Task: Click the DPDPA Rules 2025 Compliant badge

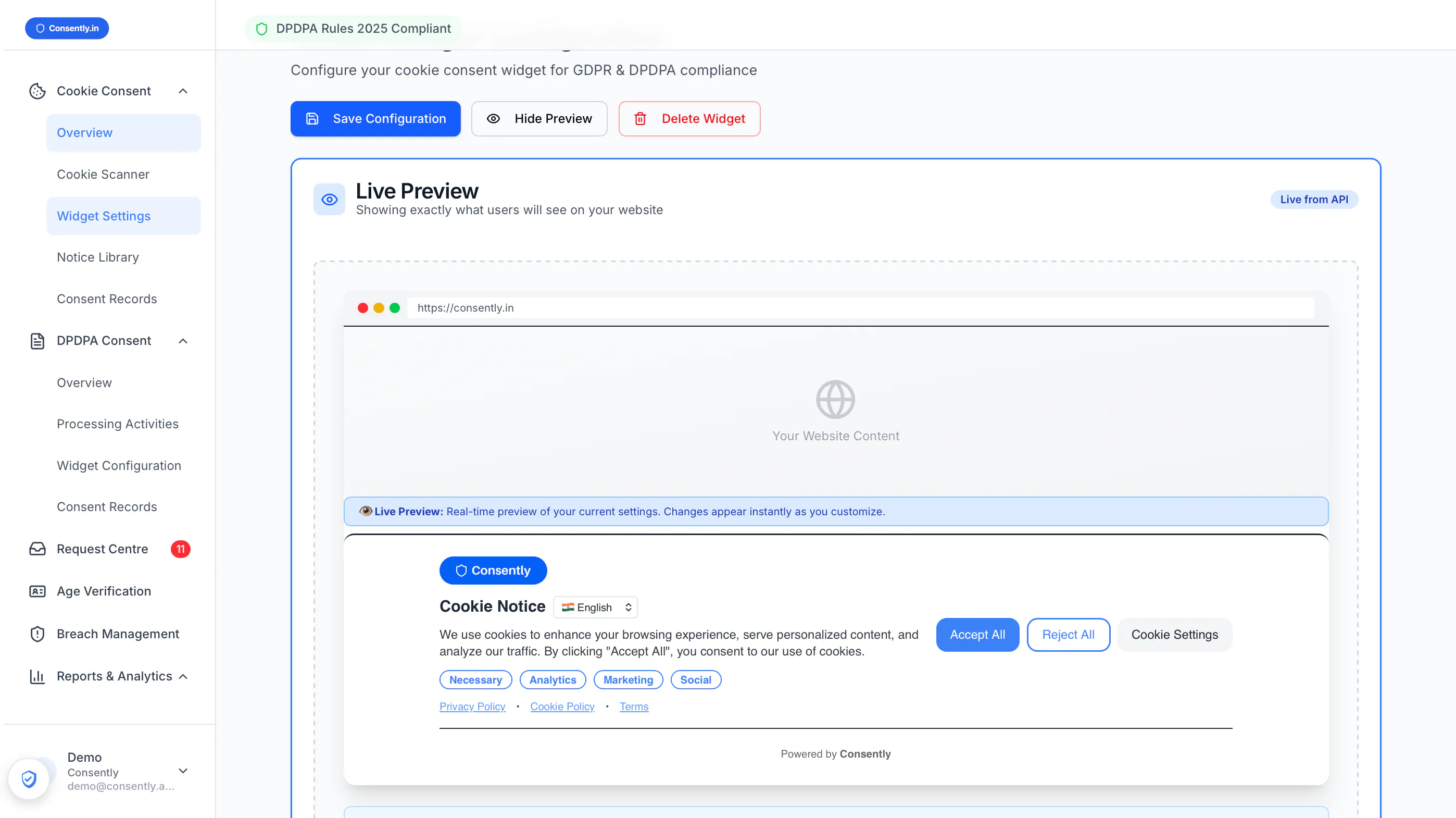Action: (x=353, y=29)
